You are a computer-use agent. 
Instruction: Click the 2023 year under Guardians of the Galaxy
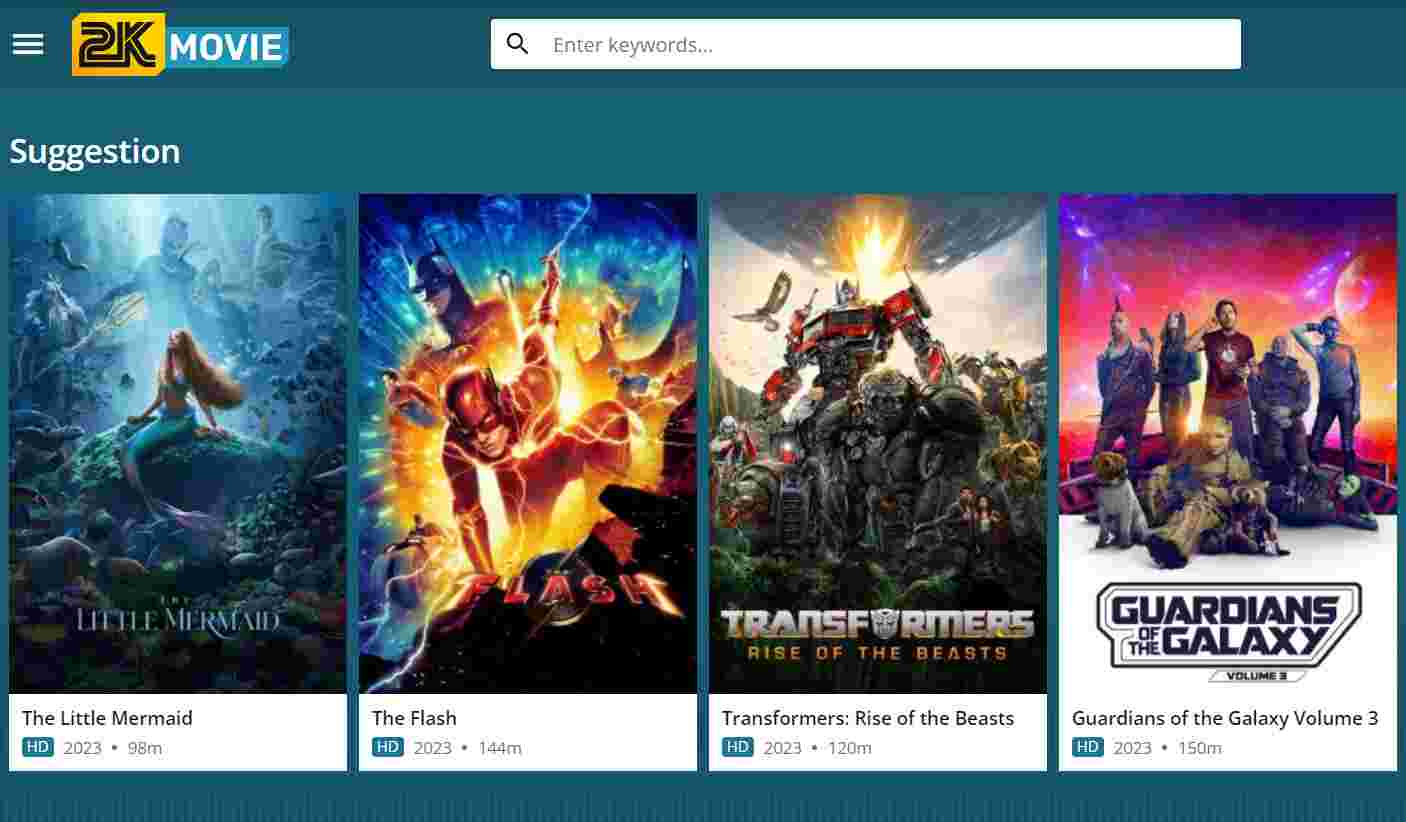pos(1133,748)
